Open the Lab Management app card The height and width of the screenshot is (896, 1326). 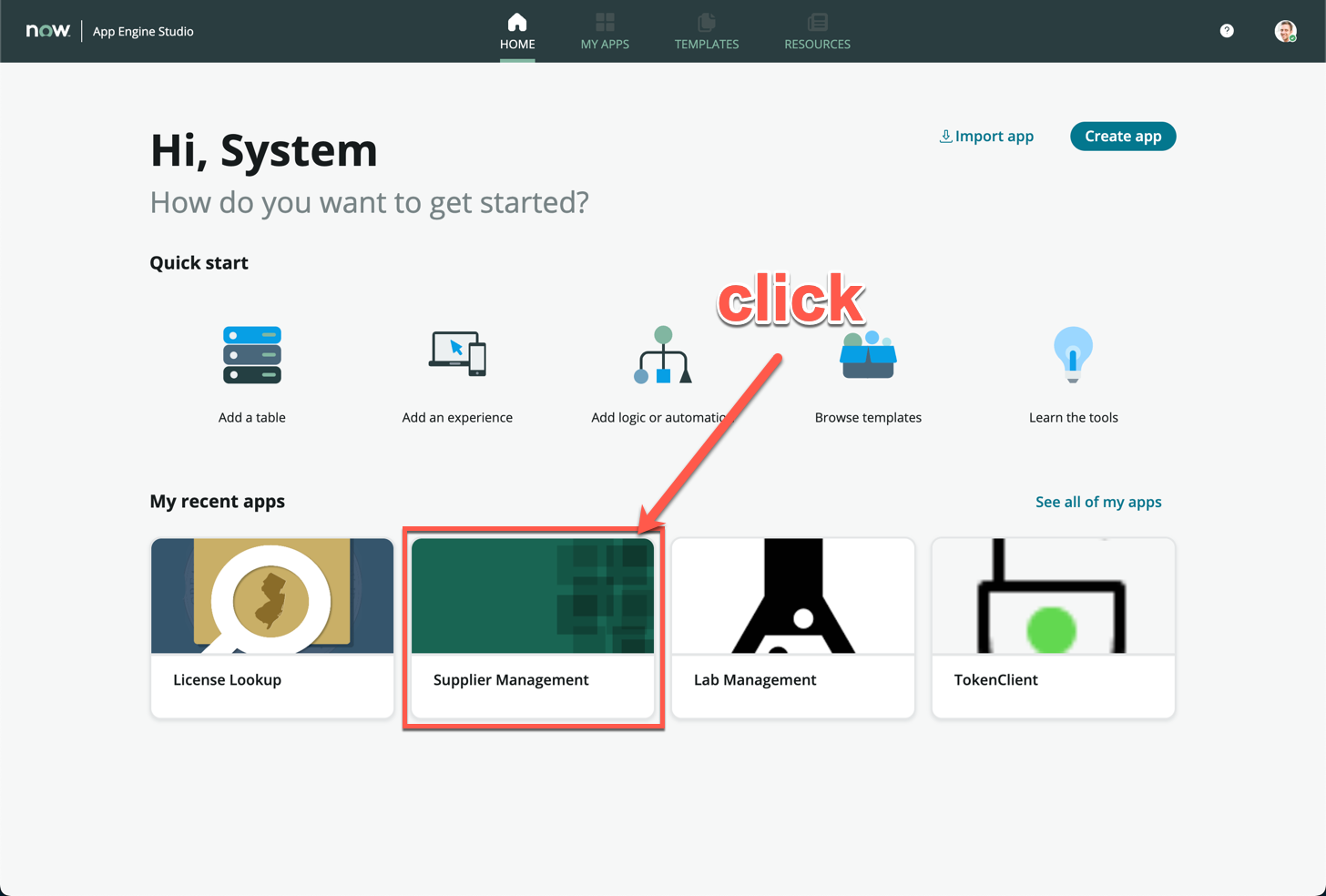(x=793, y=628)
